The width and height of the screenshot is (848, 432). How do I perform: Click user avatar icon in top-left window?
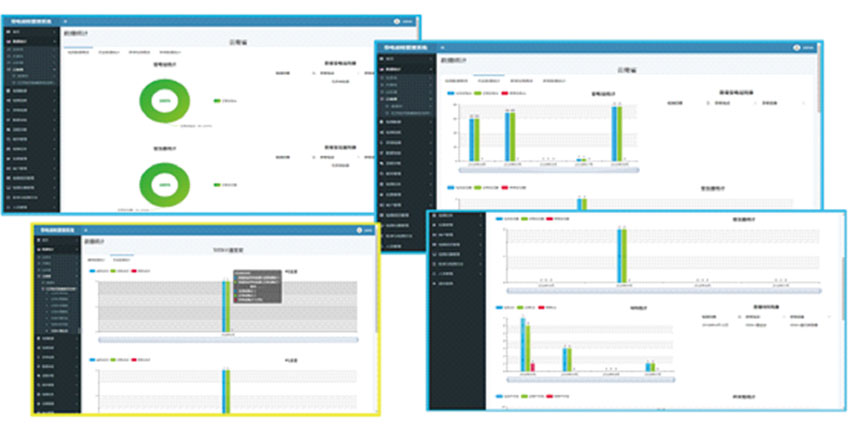click(397, 20)
